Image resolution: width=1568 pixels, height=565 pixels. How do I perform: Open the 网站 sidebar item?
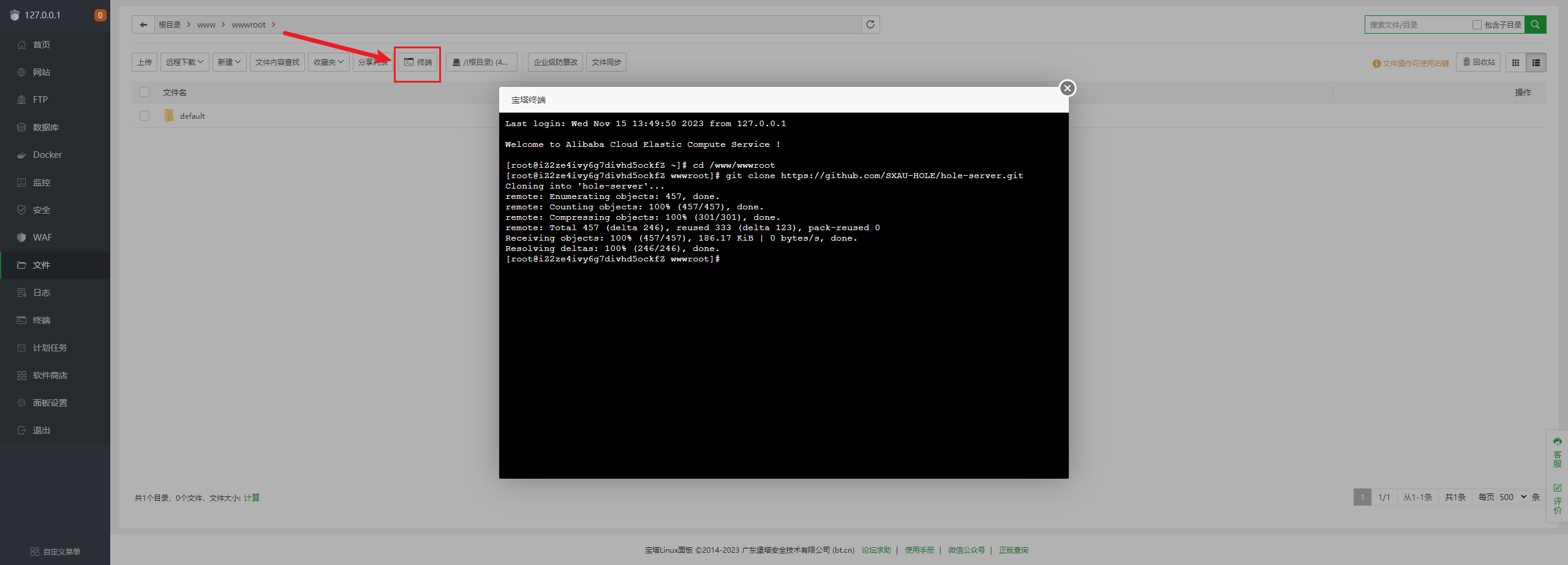(x=55, y=72)
